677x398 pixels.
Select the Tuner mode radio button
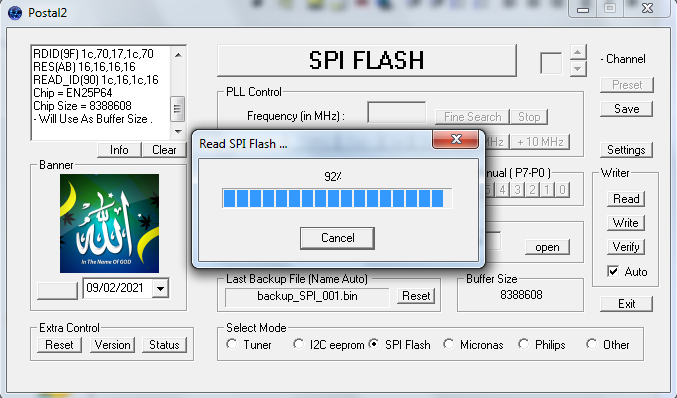click(x=232, y=344)
